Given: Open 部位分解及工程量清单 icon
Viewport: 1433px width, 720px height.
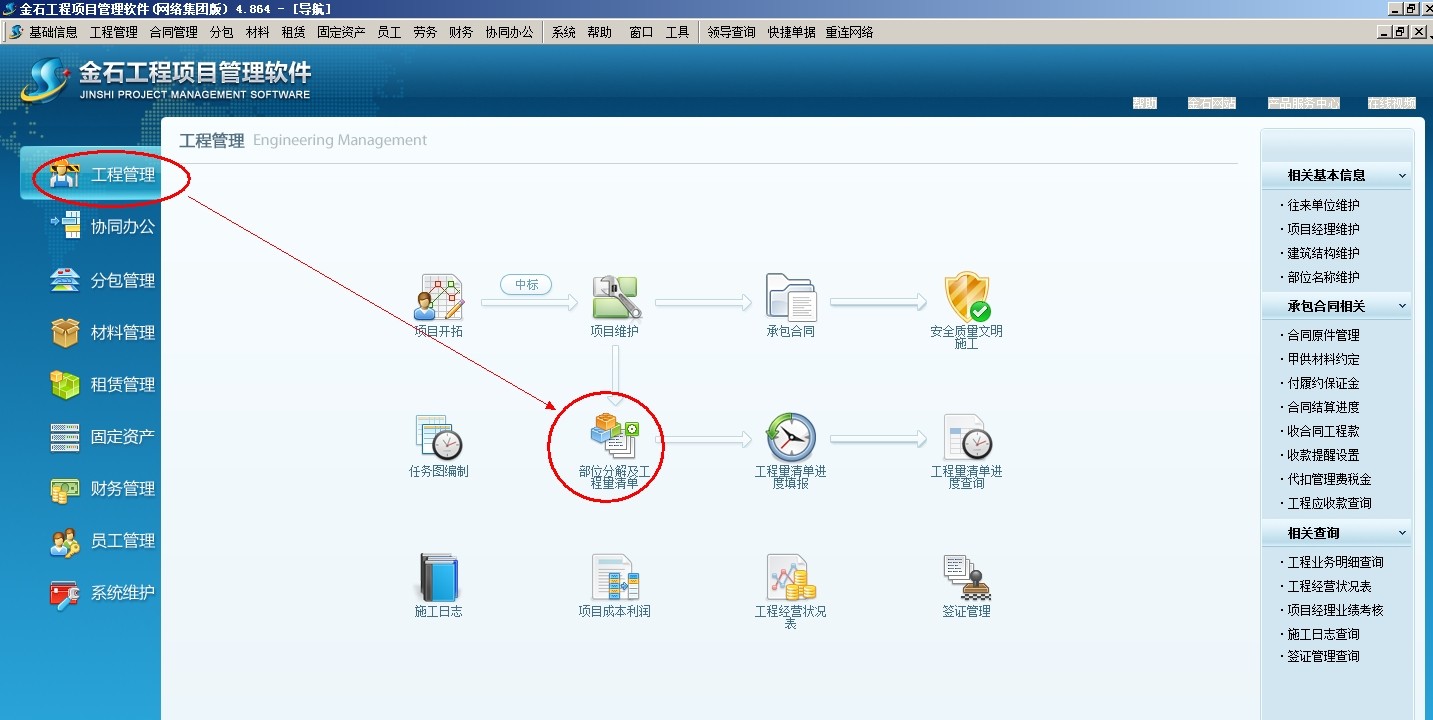Looking at the screenshot, I should point(613,438).
